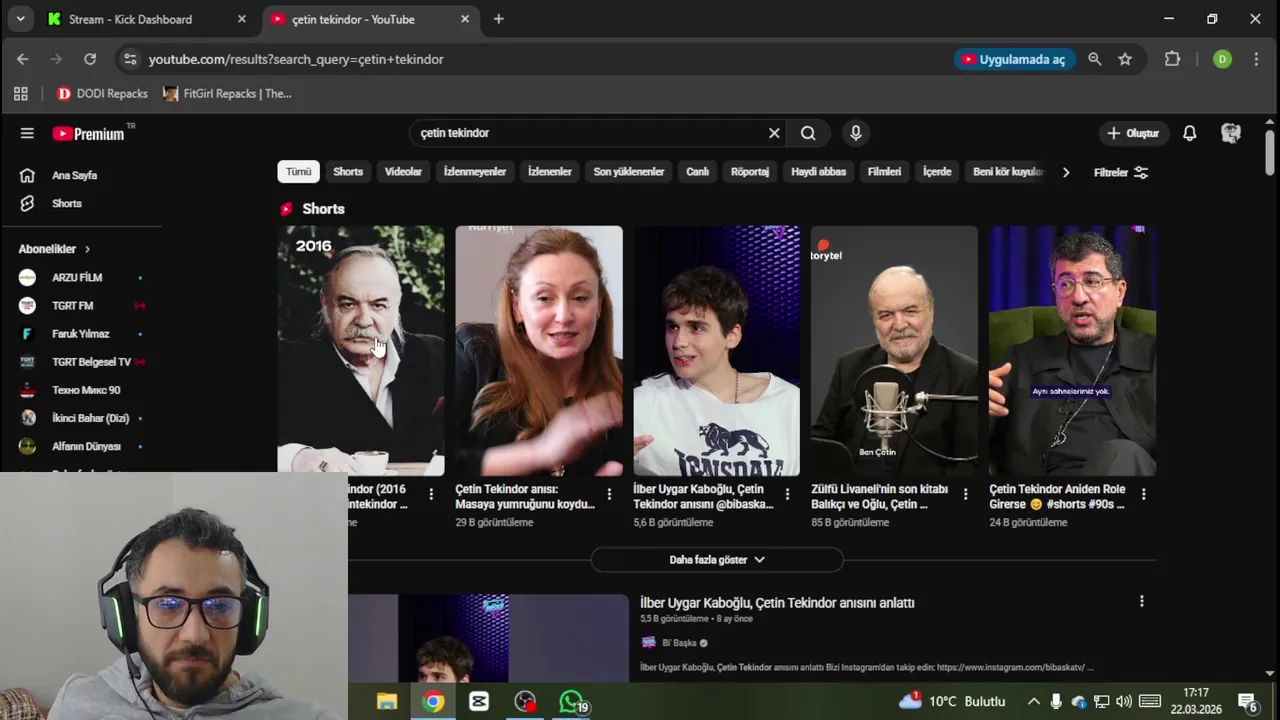Select the Röportaj filter chip

coord(750,172)
